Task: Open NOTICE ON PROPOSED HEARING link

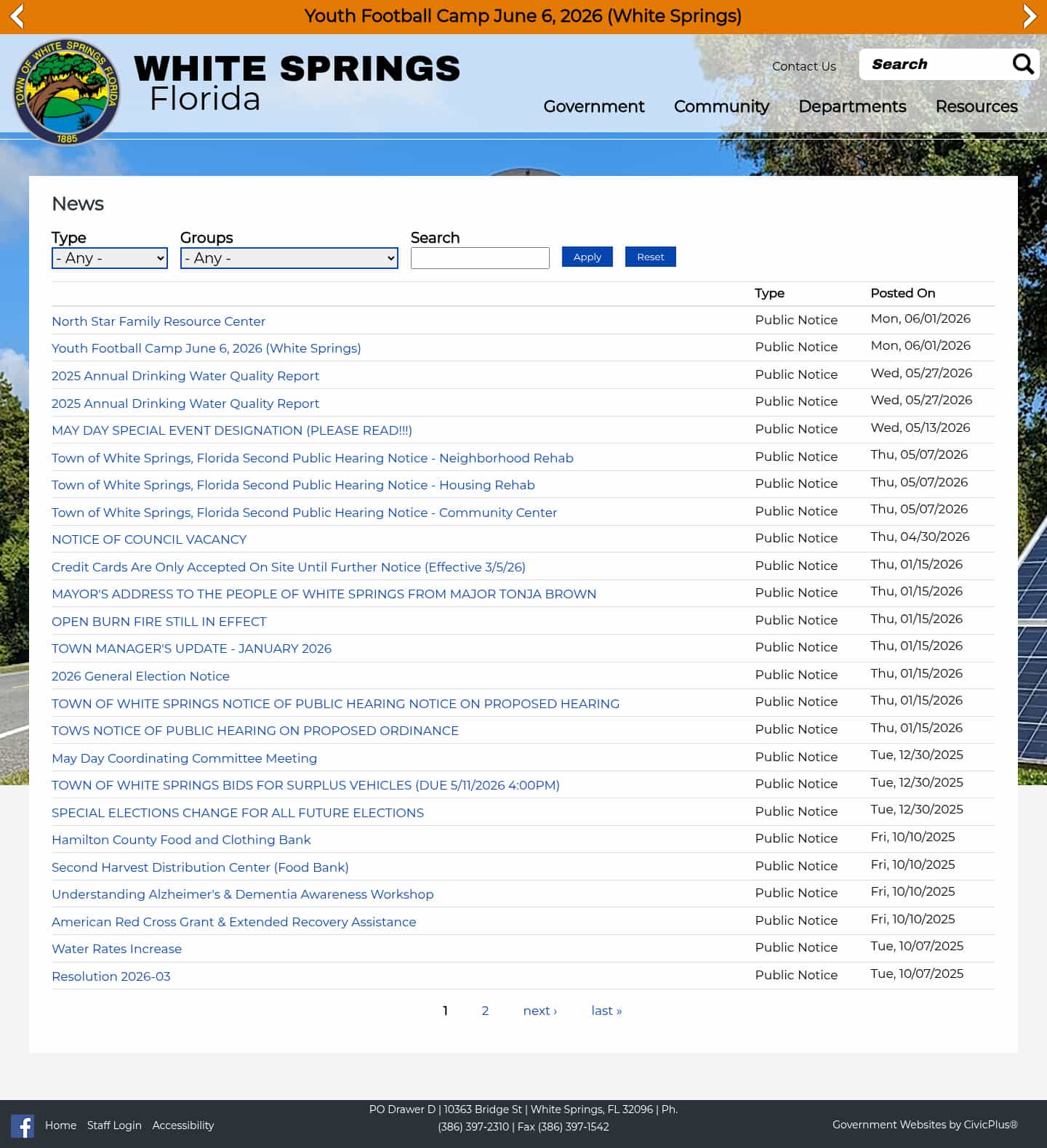Action: coord(335,704)
